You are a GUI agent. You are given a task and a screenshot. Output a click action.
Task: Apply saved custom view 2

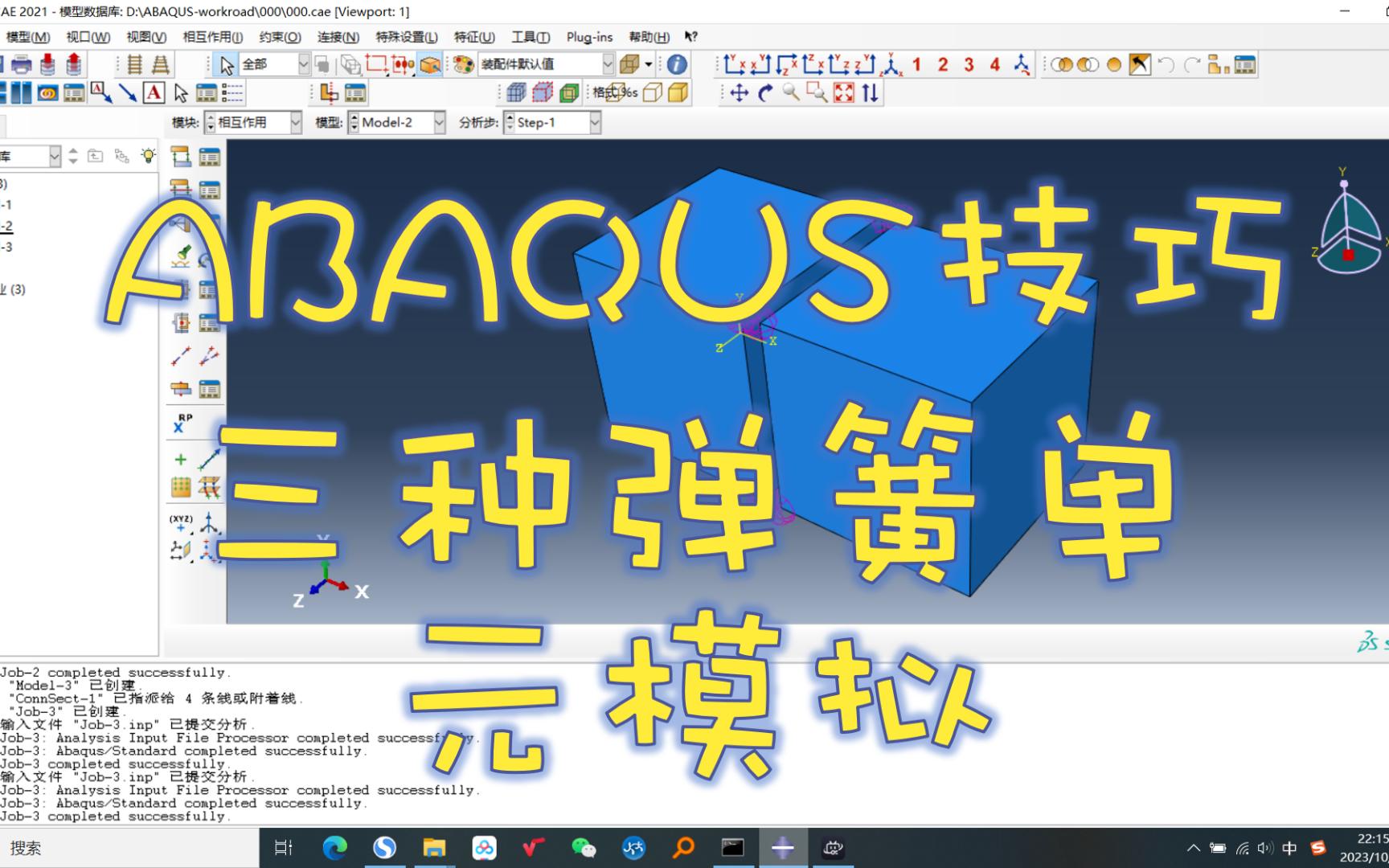click(x=943, y=64)
